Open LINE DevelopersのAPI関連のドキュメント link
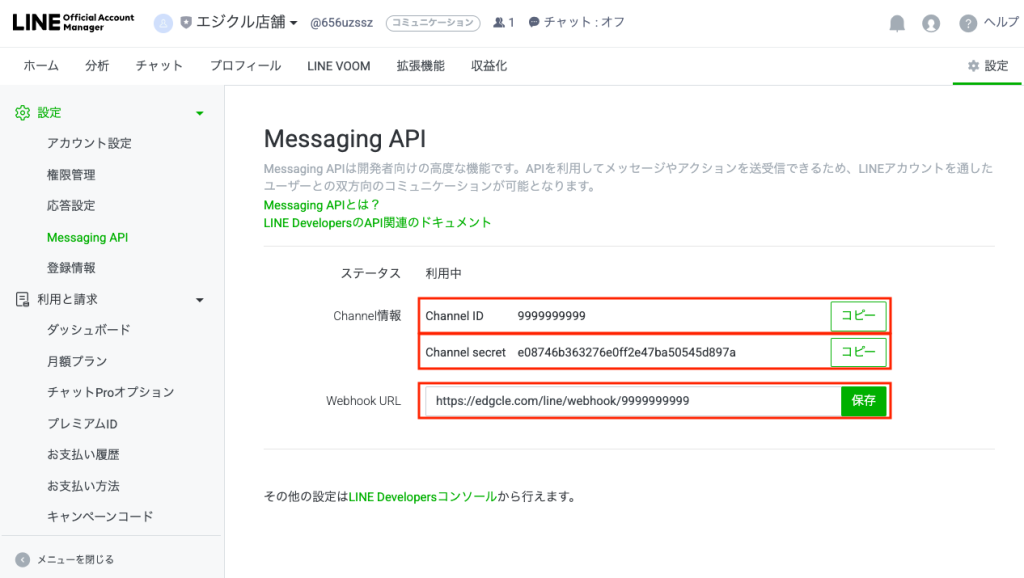1024x578 pixels. 377,223
